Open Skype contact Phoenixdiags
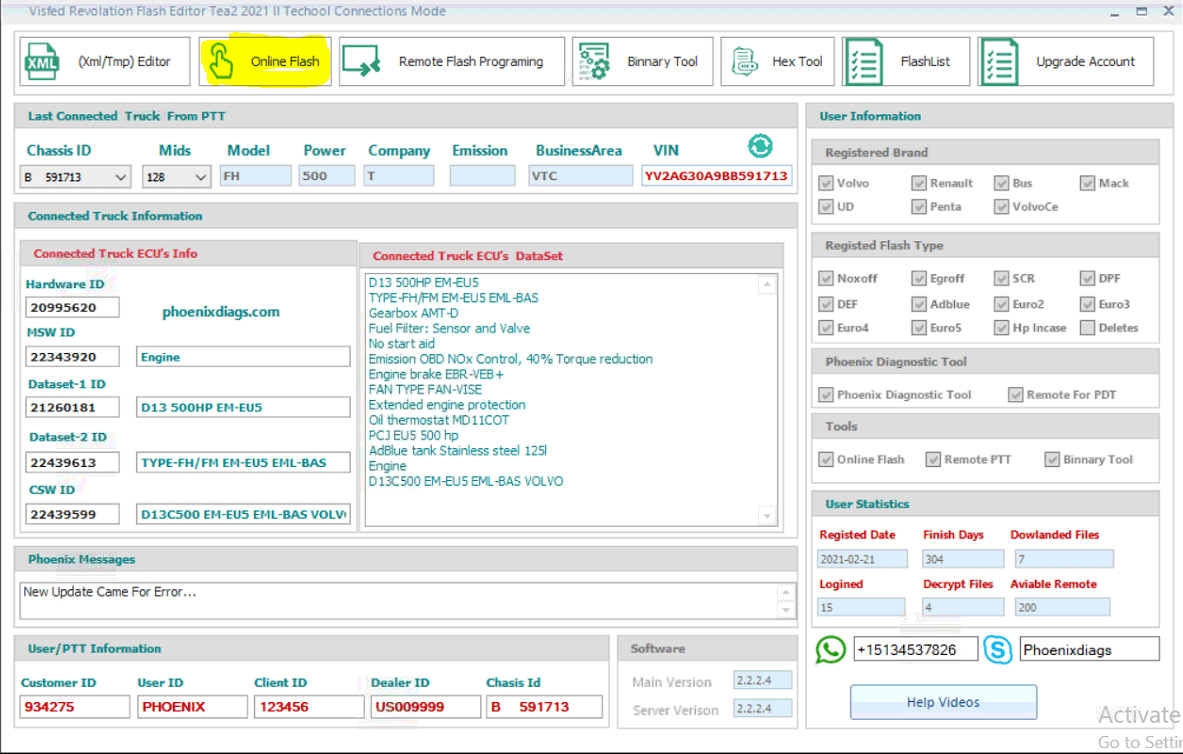This screenshot has width=1183, height=754. 998,649
